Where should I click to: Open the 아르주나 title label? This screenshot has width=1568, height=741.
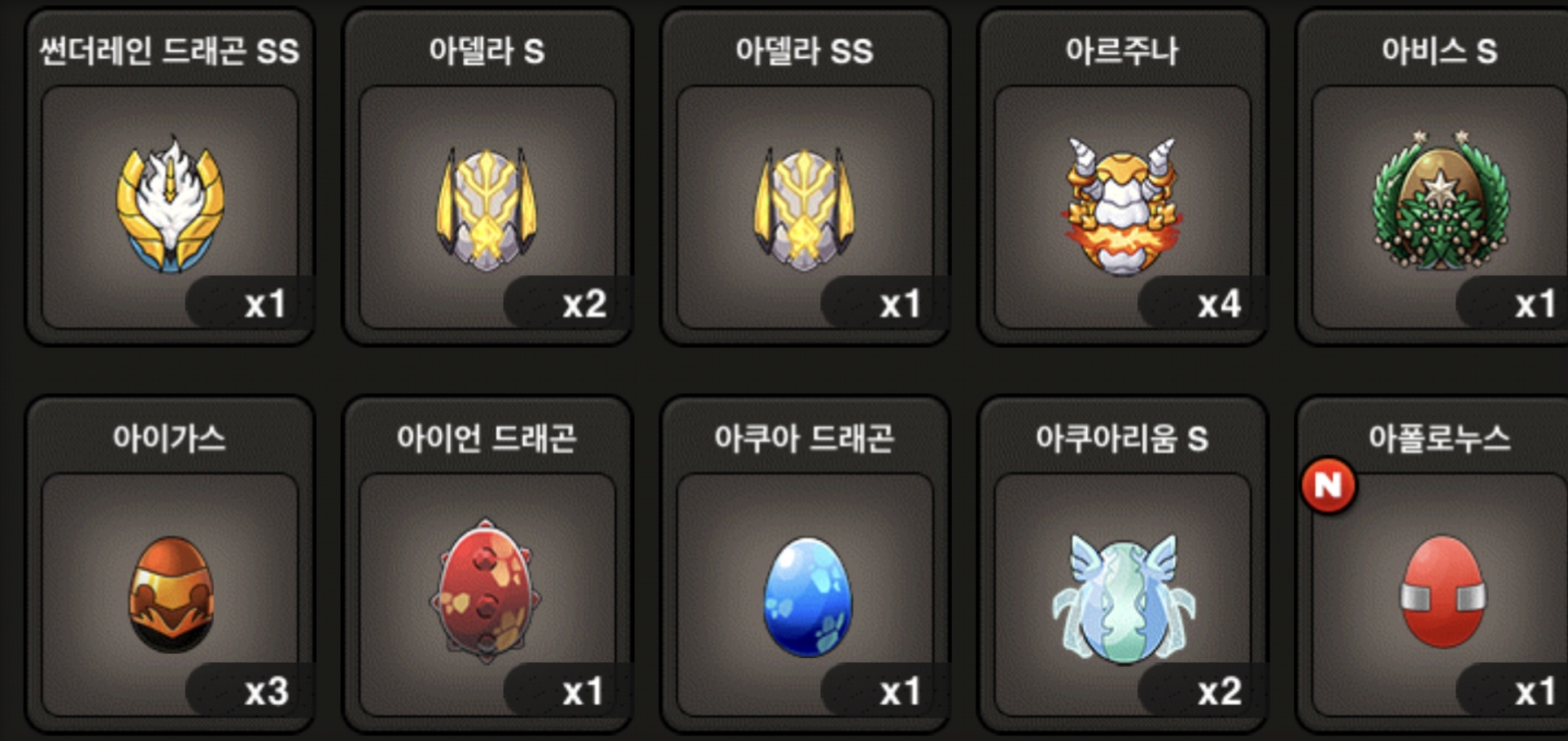click(1121, 50)
